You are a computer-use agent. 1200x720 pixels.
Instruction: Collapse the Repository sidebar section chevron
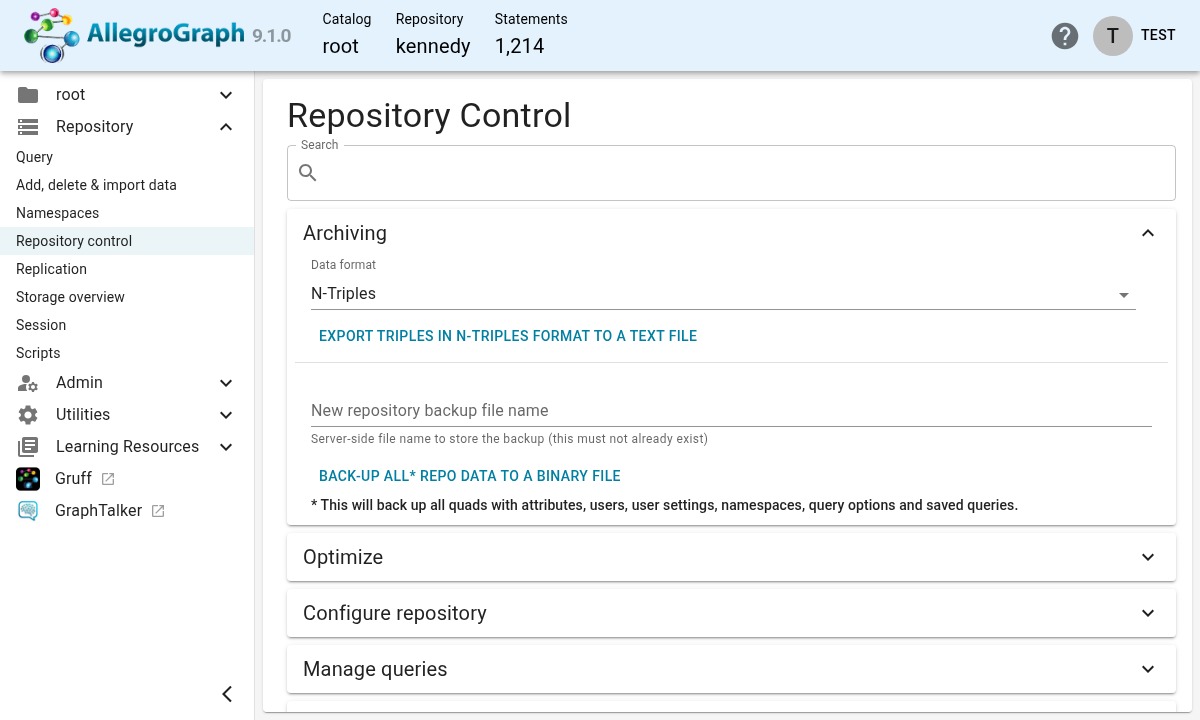click(x=226, y=127)
